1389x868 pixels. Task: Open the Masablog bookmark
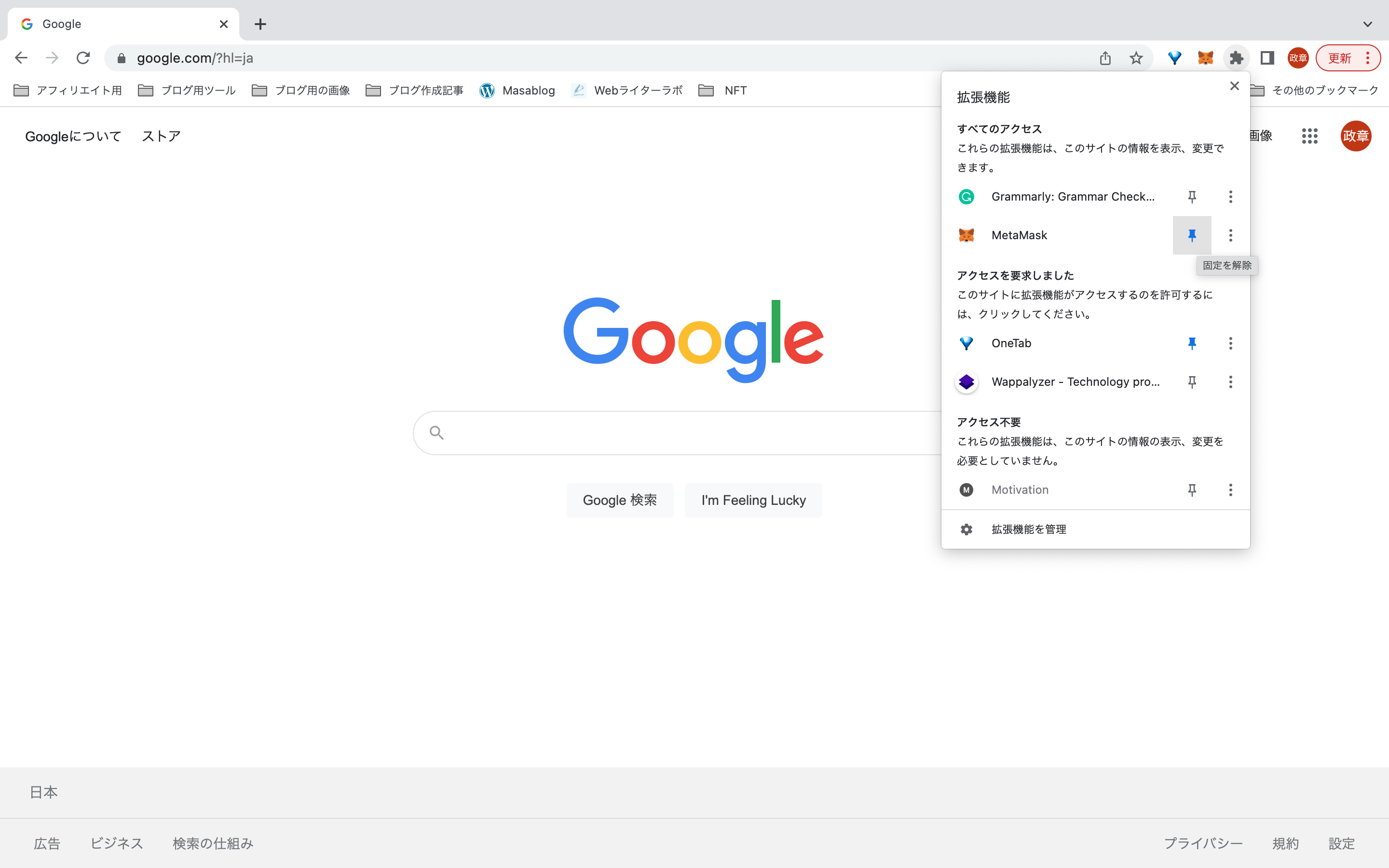pos(517,90)
